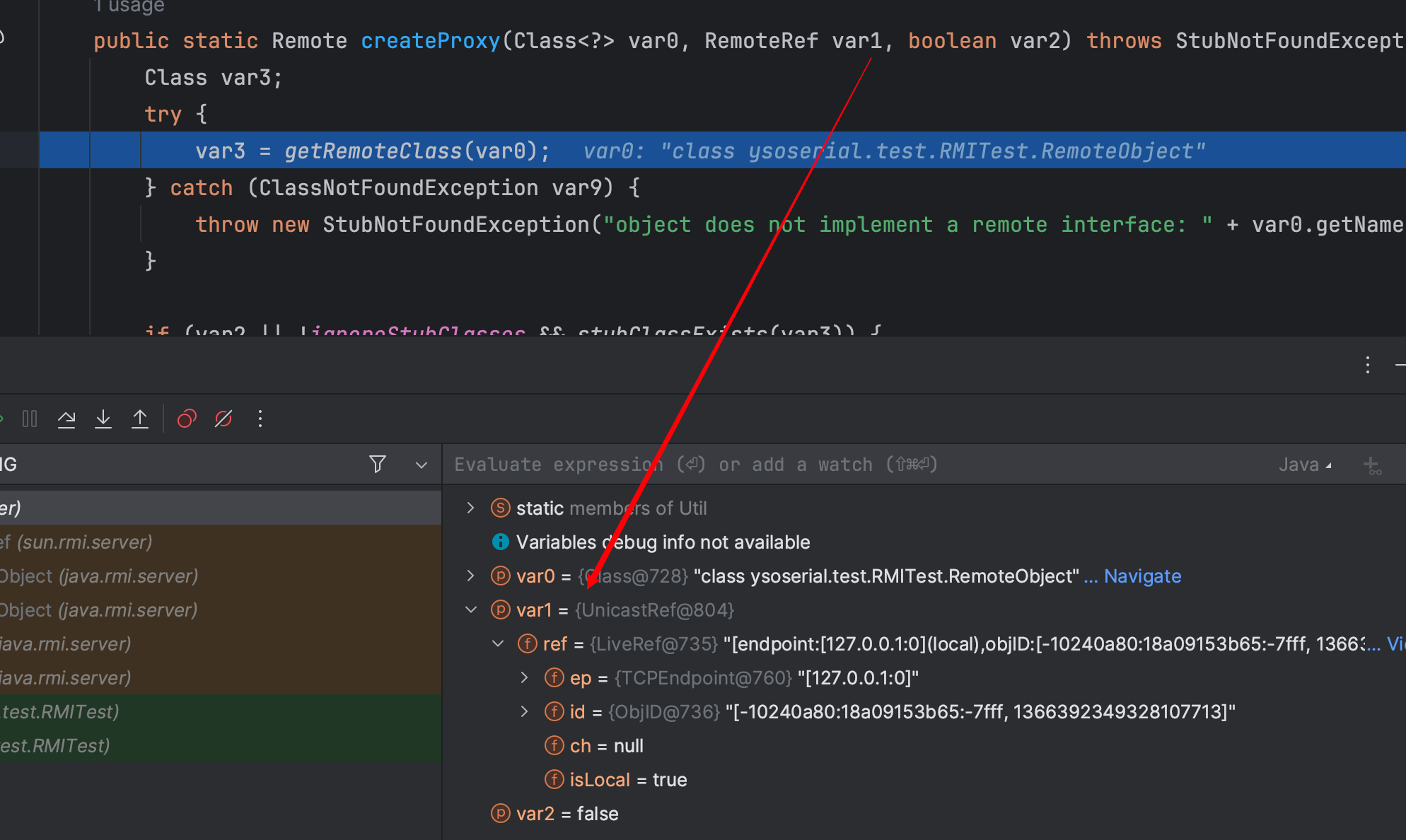Open the Java language selector
This screenshot has height=840, width=1406.
click(1305, 465)
